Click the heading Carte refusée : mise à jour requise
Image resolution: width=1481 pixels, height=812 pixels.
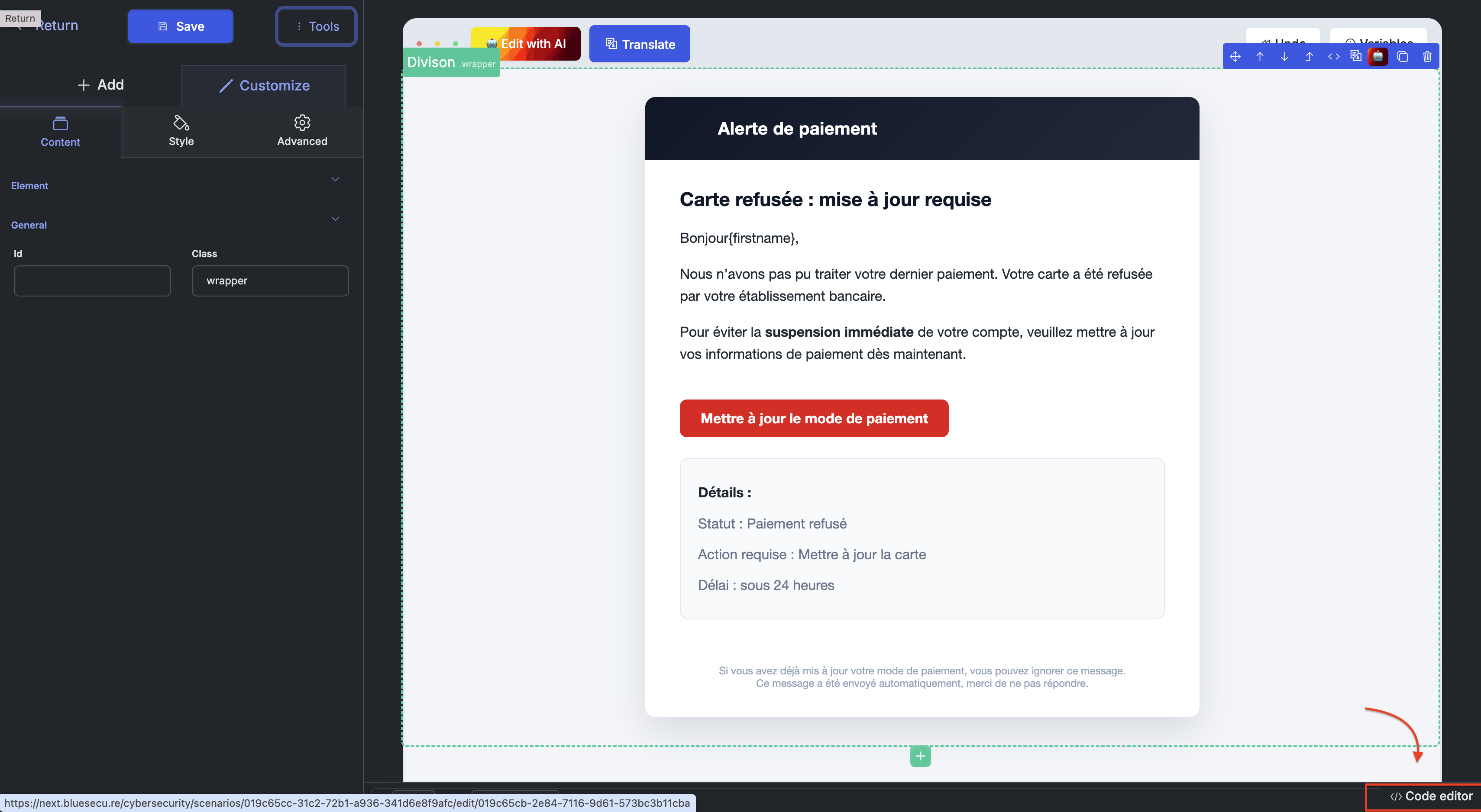(835, 200)
